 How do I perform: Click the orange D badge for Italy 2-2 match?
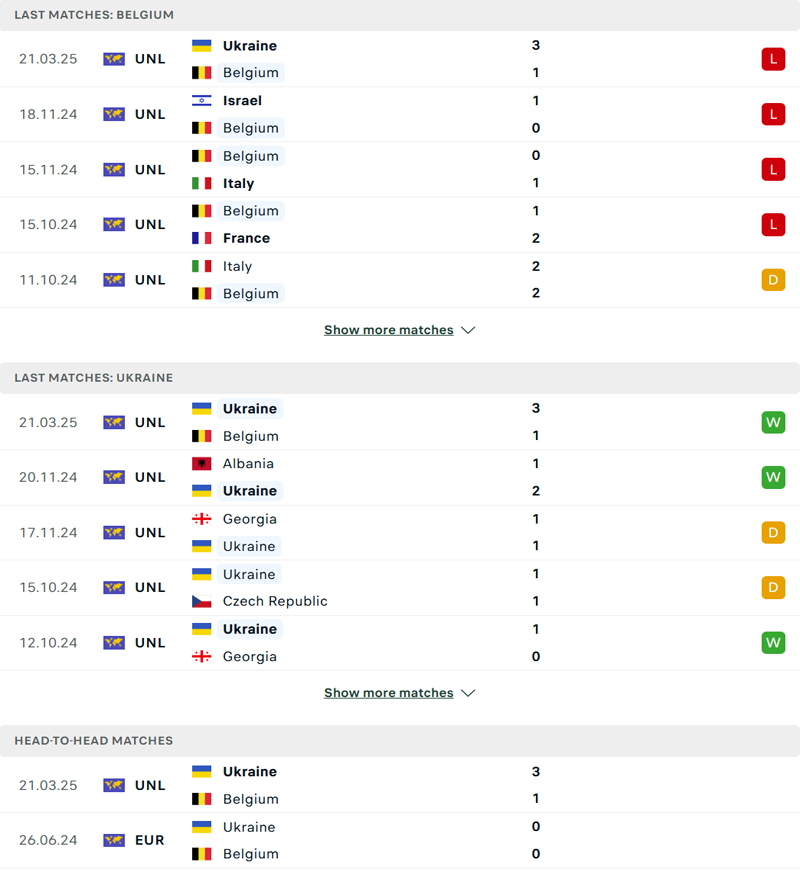coord(772,280)
